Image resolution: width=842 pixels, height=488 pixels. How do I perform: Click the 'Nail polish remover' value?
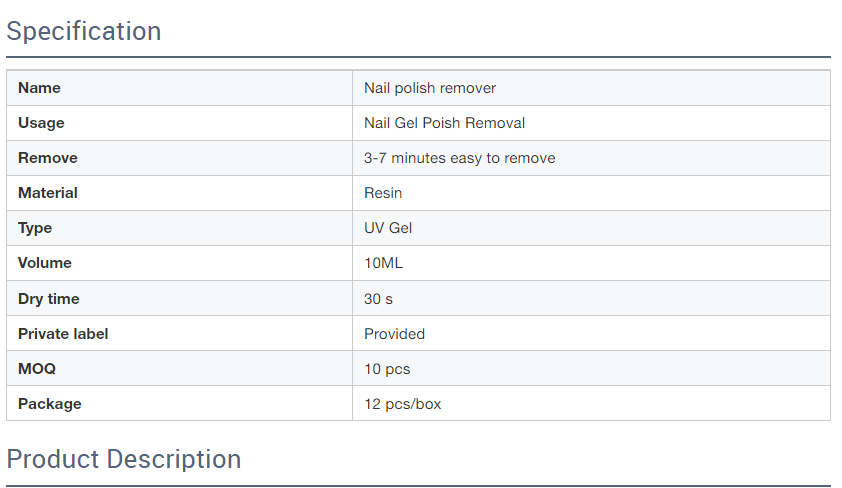(430, 88)
